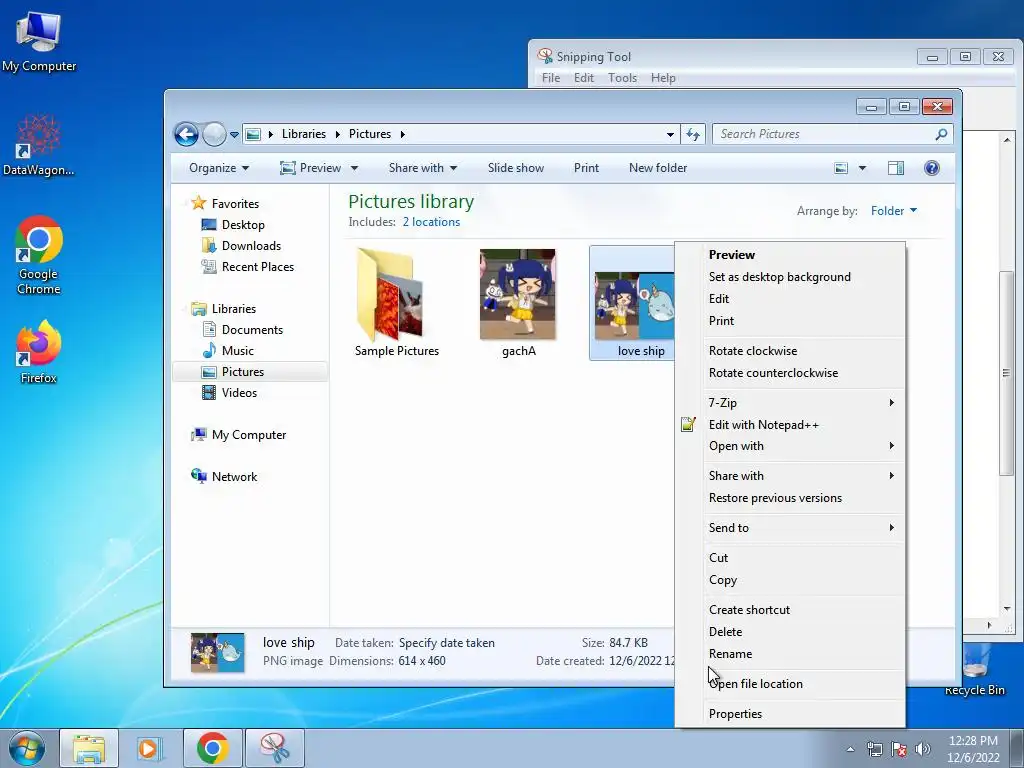Choose Edit in the context menu
Viewport: 1024px width, 768px height.
click(790, 299)
